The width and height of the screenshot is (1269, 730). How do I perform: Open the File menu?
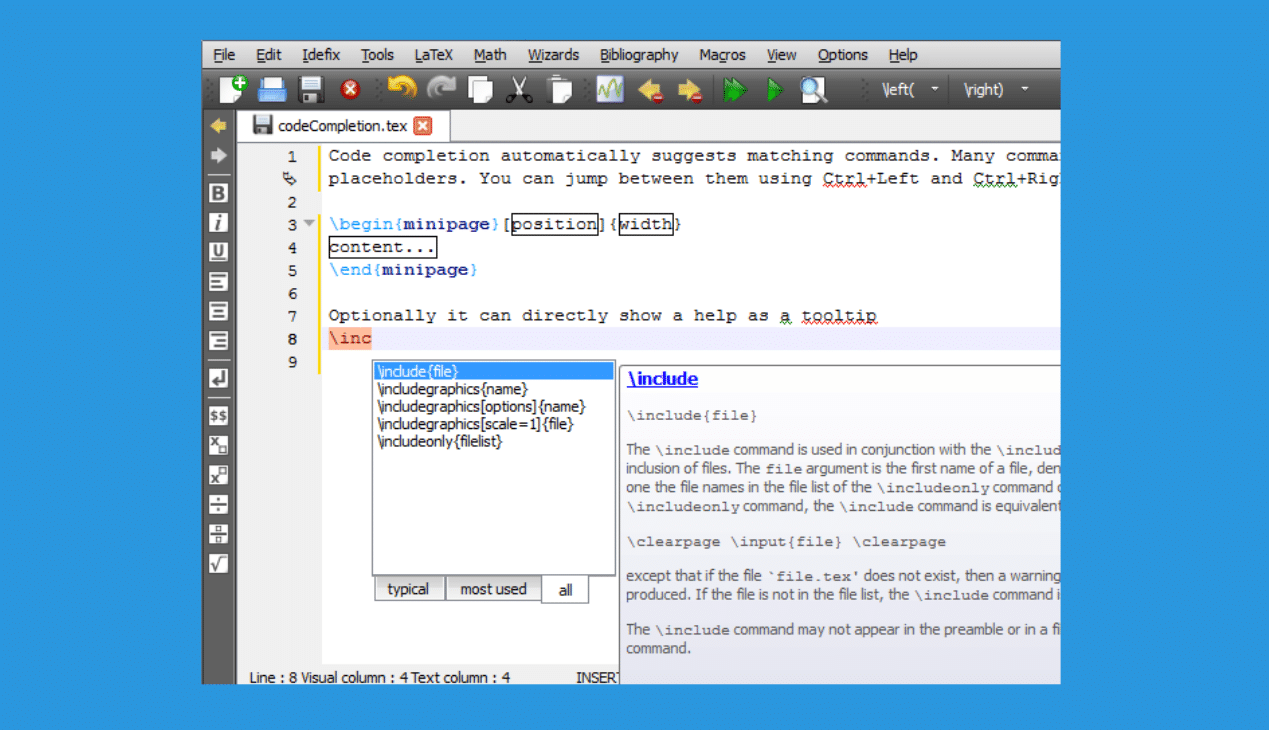(224, 55)
